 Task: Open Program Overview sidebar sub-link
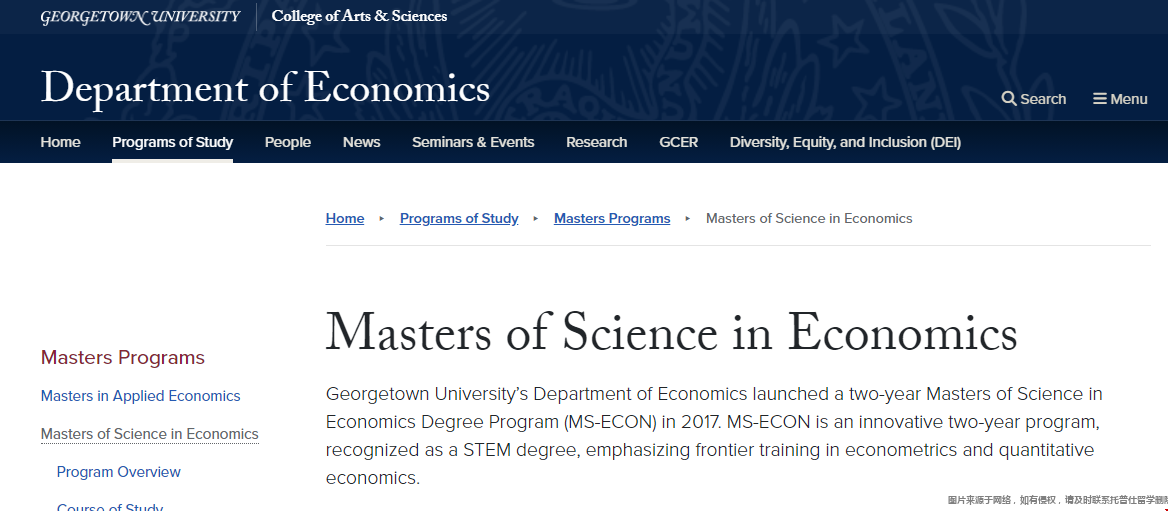(118, 472)
